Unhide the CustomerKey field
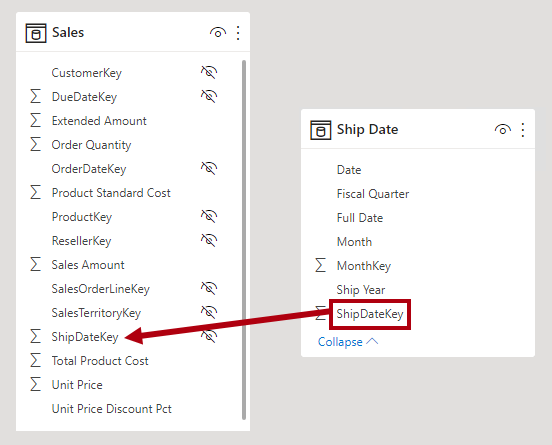This screenshot has height=445, width=552. pyautogui.click(x=209, y=72)
